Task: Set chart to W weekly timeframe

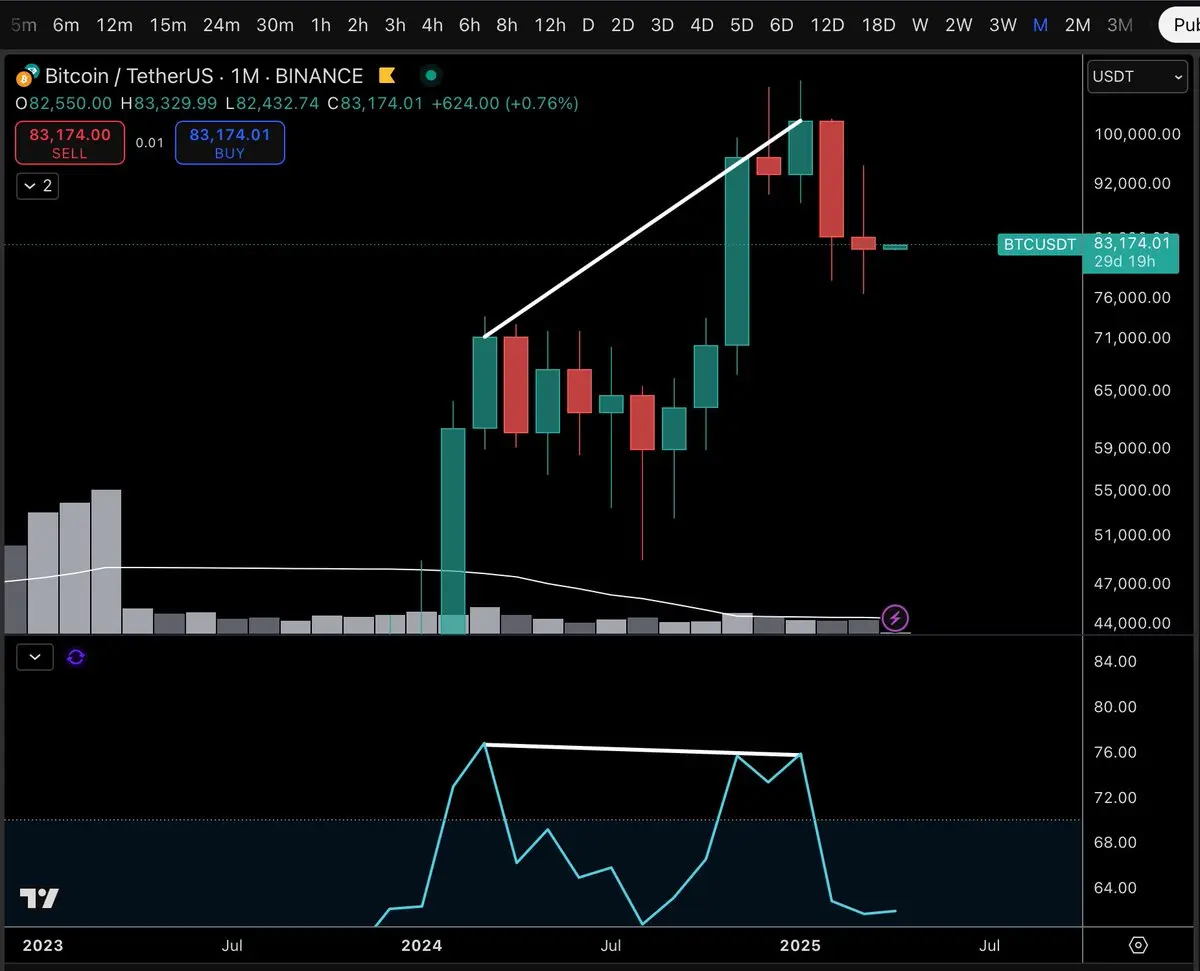Action: [x=920, y=25]
